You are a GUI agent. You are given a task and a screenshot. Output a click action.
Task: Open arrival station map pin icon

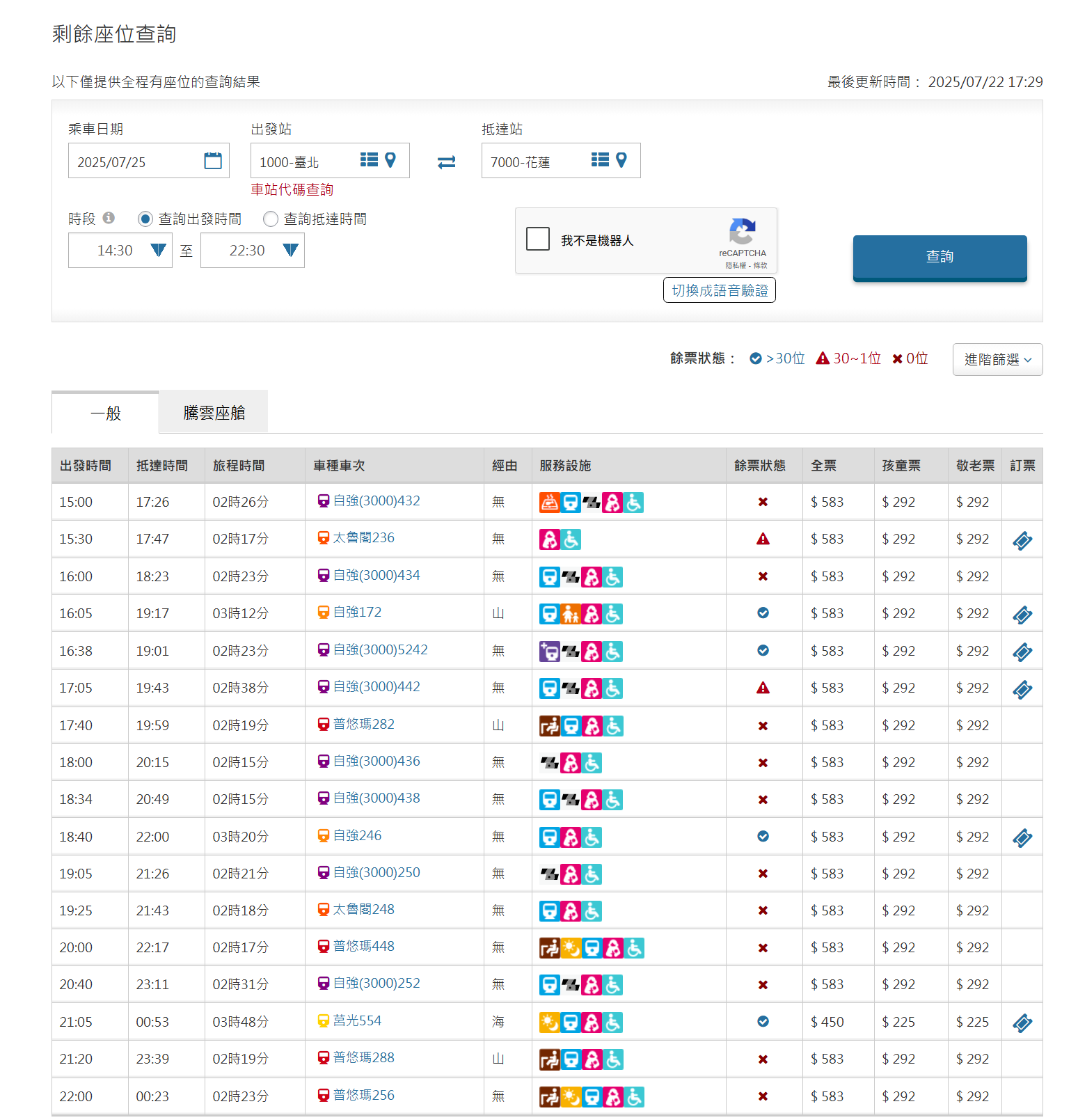(621, 160)
